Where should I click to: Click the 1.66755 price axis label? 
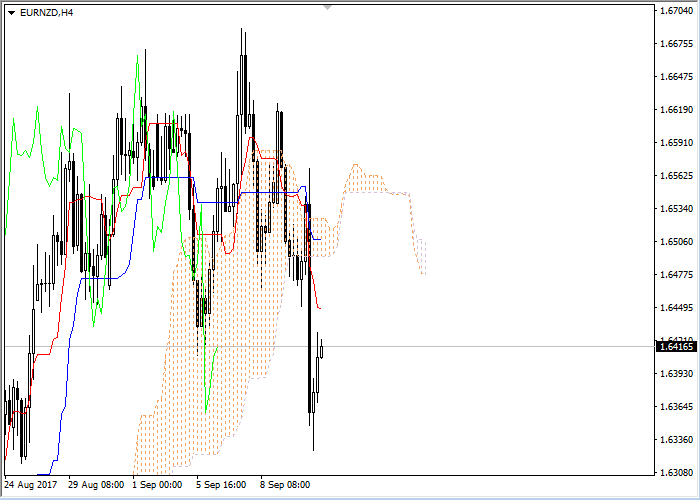pos(676,44)
